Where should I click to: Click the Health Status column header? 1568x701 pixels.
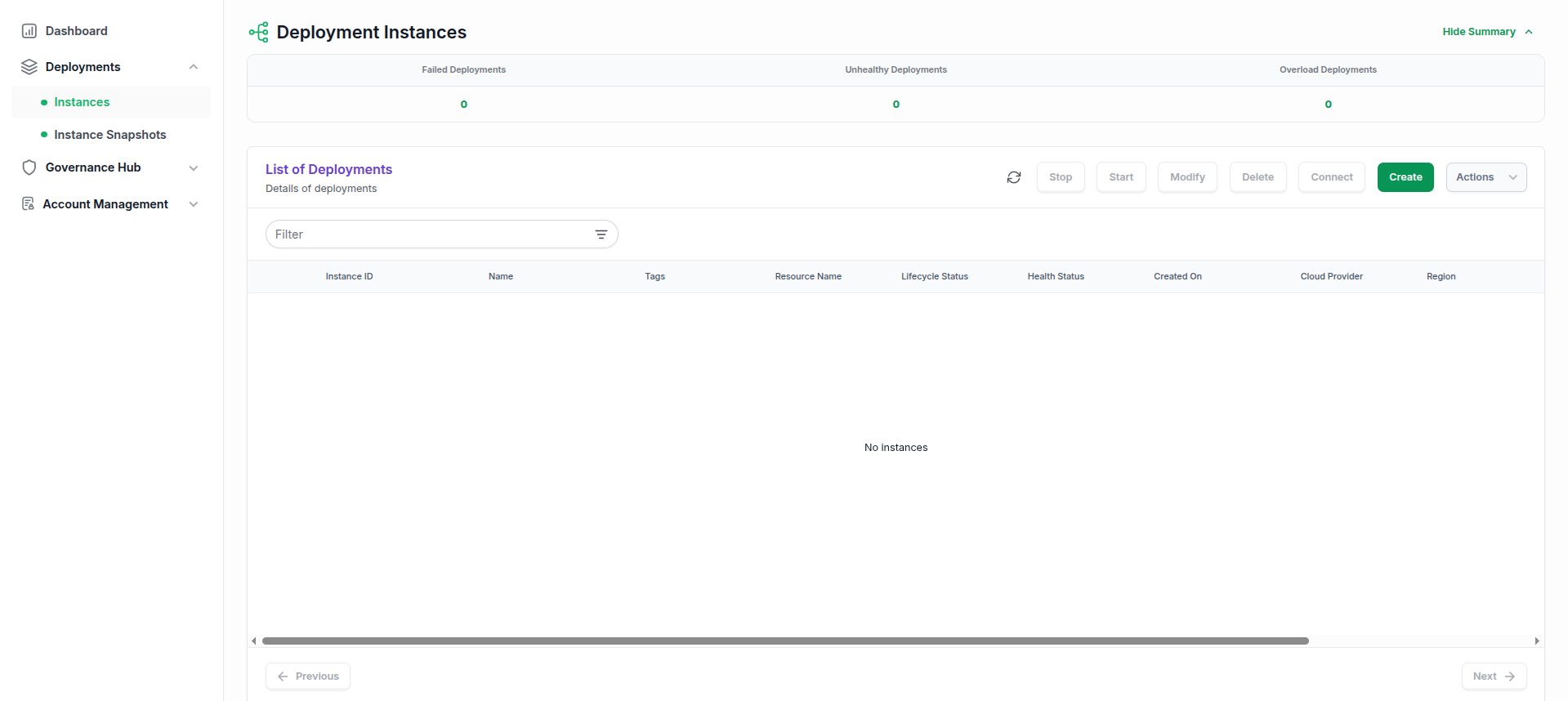point(1056,277)
